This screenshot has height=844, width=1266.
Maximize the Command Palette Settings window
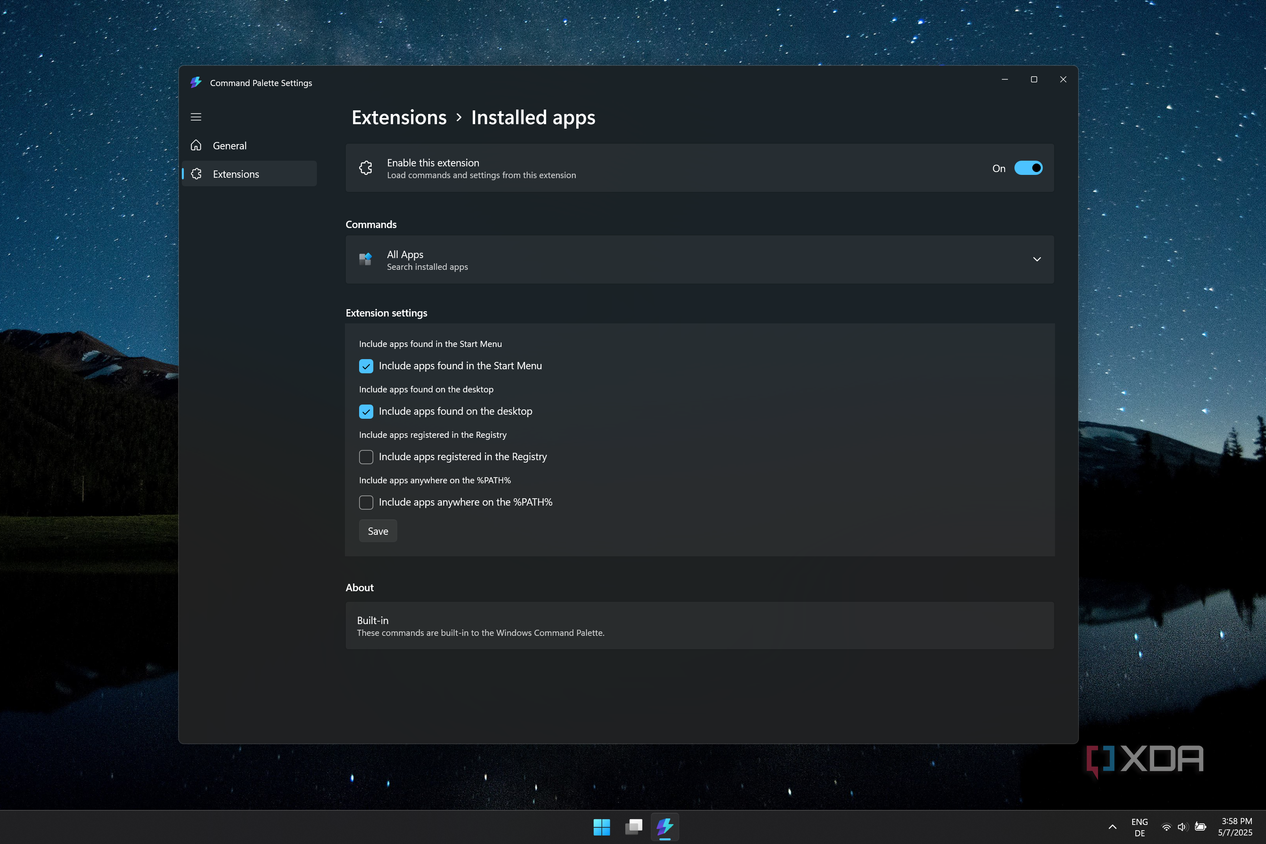1034,79
